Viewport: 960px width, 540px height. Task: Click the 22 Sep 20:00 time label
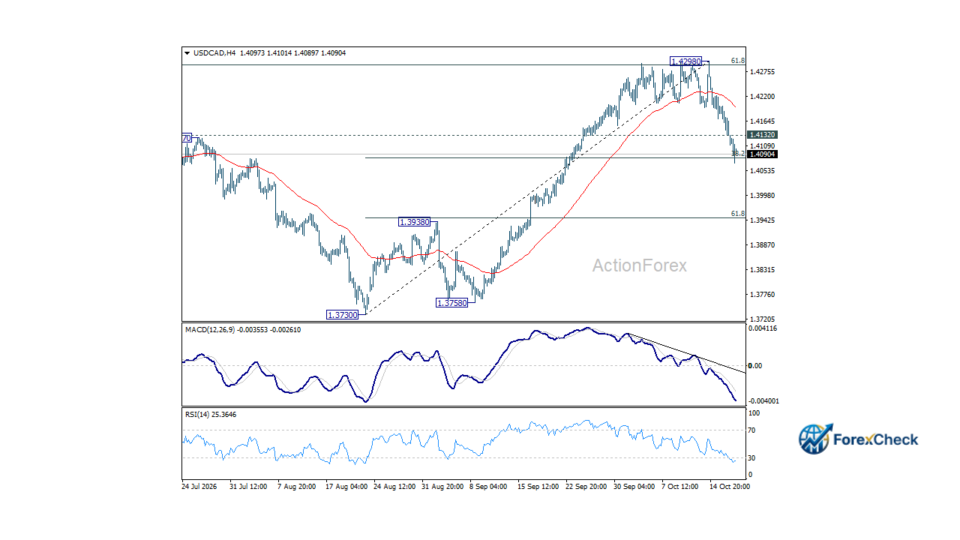[586, 487]
